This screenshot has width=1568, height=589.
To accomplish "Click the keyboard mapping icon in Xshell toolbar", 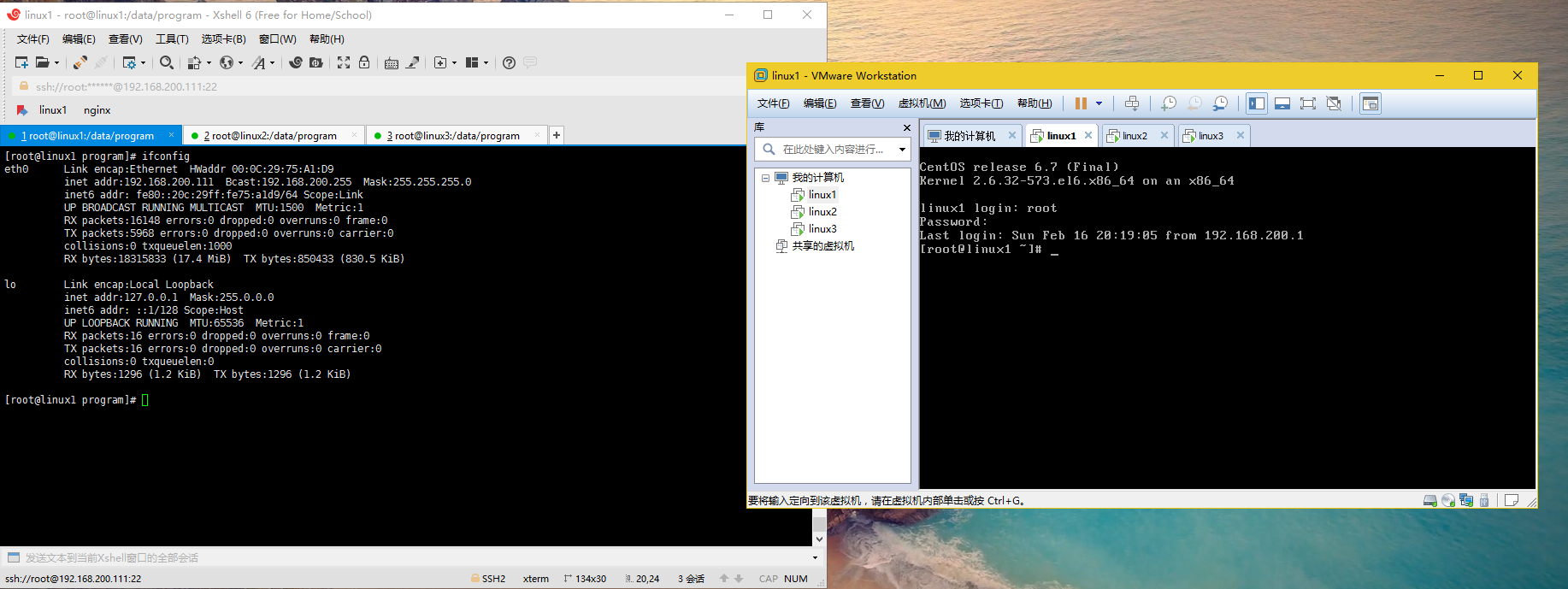I will [x=392, y=62].
